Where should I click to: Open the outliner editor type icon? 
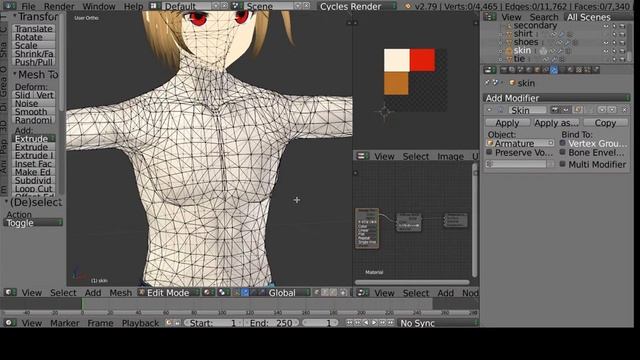(x=489, y=17)
